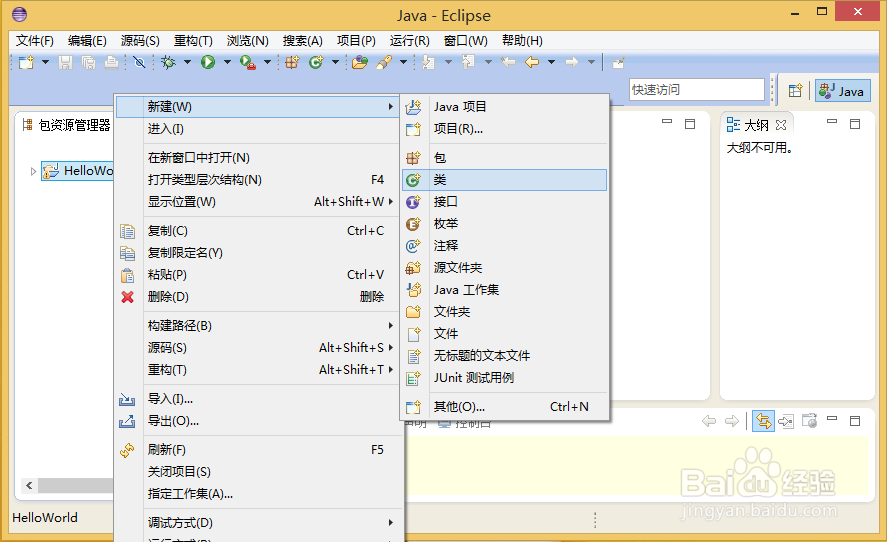Choose 导出(O)... context menu entry
The width and height of the screenshot is (887, 542).
click(x=257, y=420)
